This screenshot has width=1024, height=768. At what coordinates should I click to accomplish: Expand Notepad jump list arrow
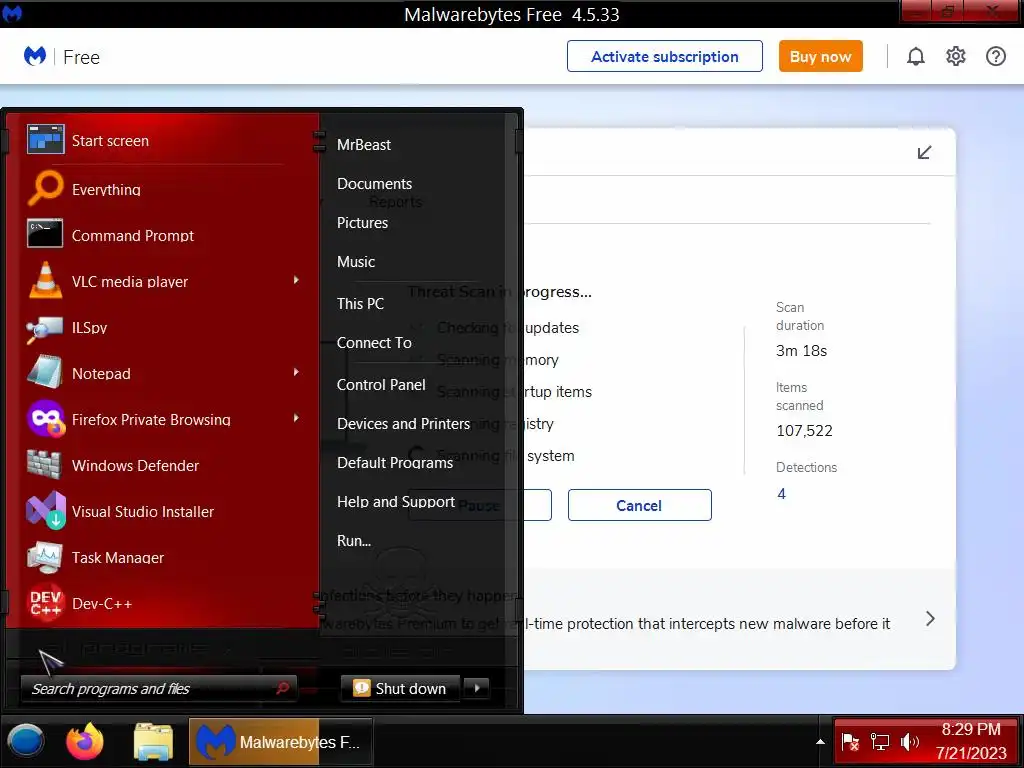click(296, 372)
